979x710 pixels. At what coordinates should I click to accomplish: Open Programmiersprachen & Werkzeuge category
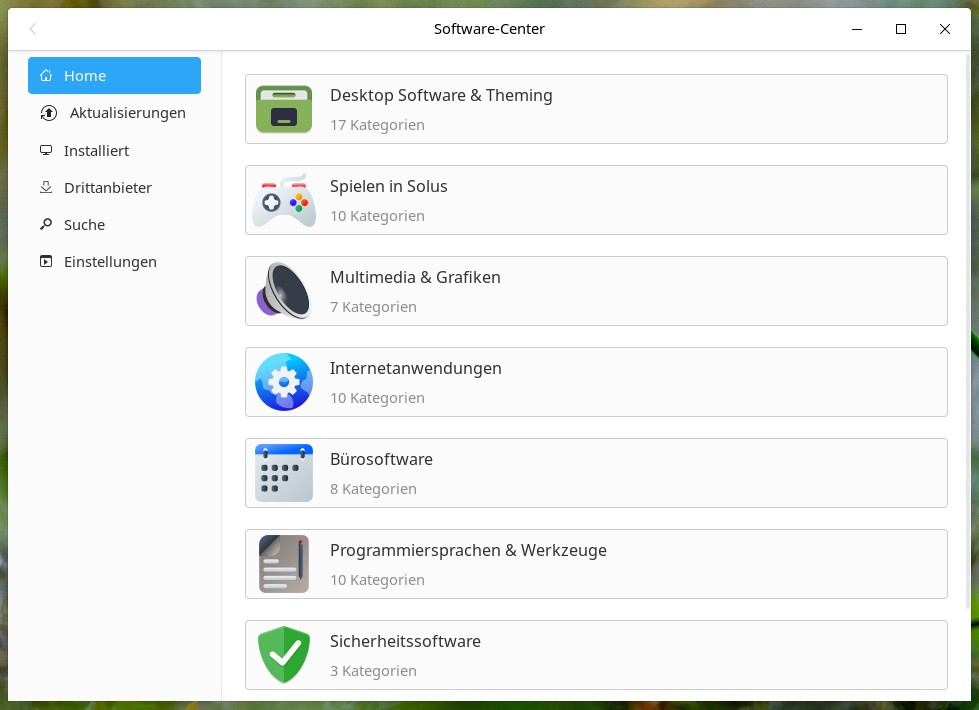coord(596,564)
